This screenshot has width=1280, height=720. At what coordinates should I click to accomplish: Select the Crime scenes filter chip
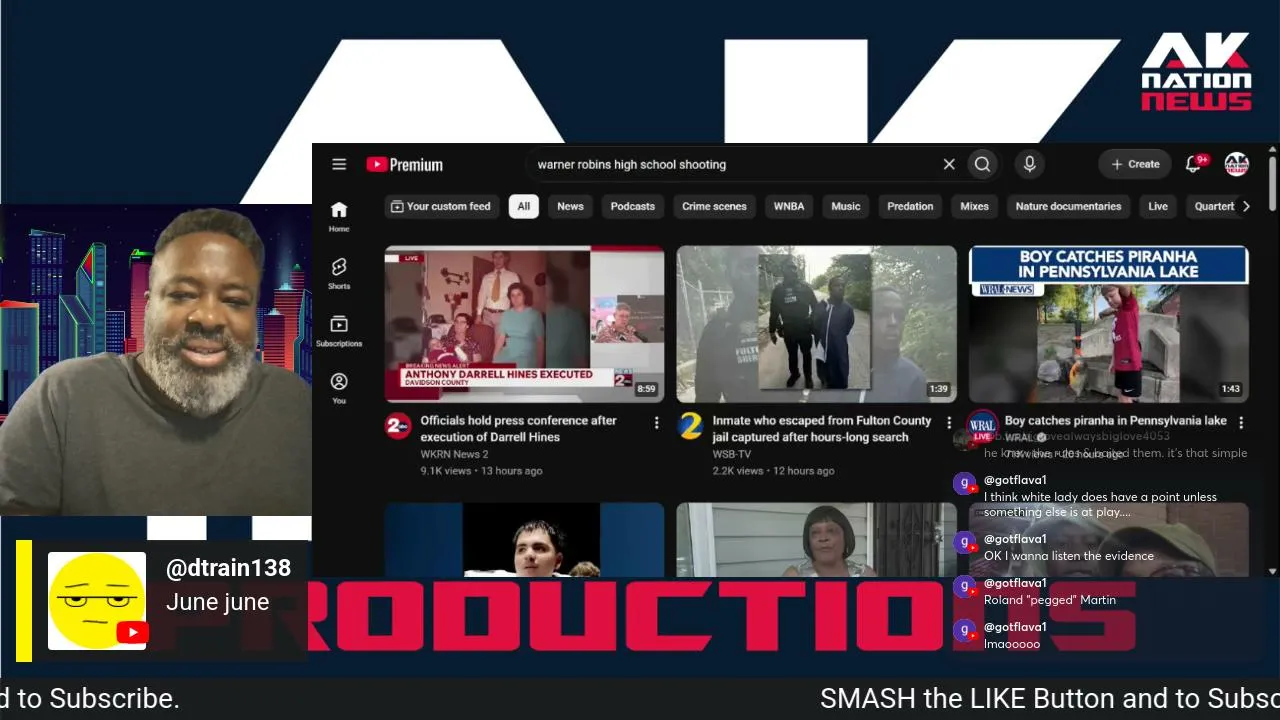point(714,206)
